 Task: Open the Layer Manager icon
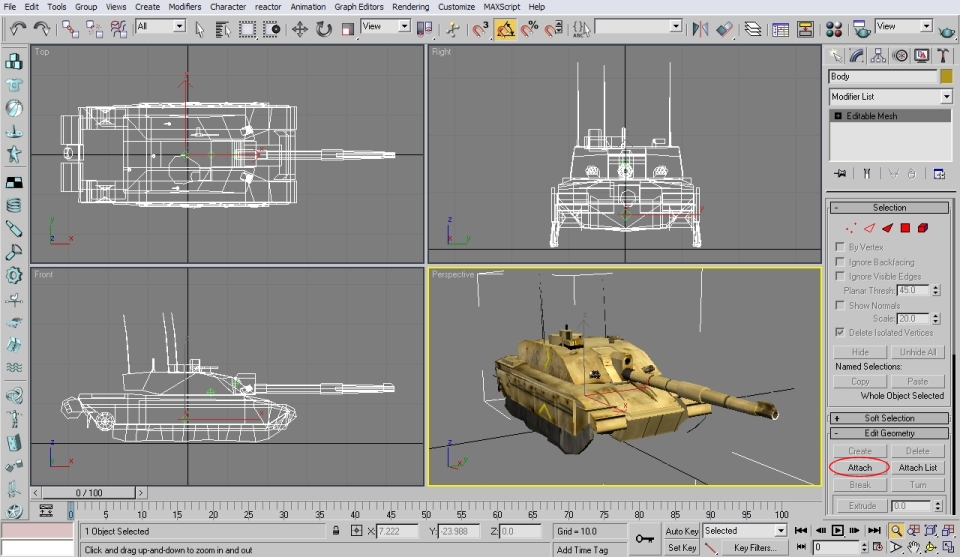753,29
